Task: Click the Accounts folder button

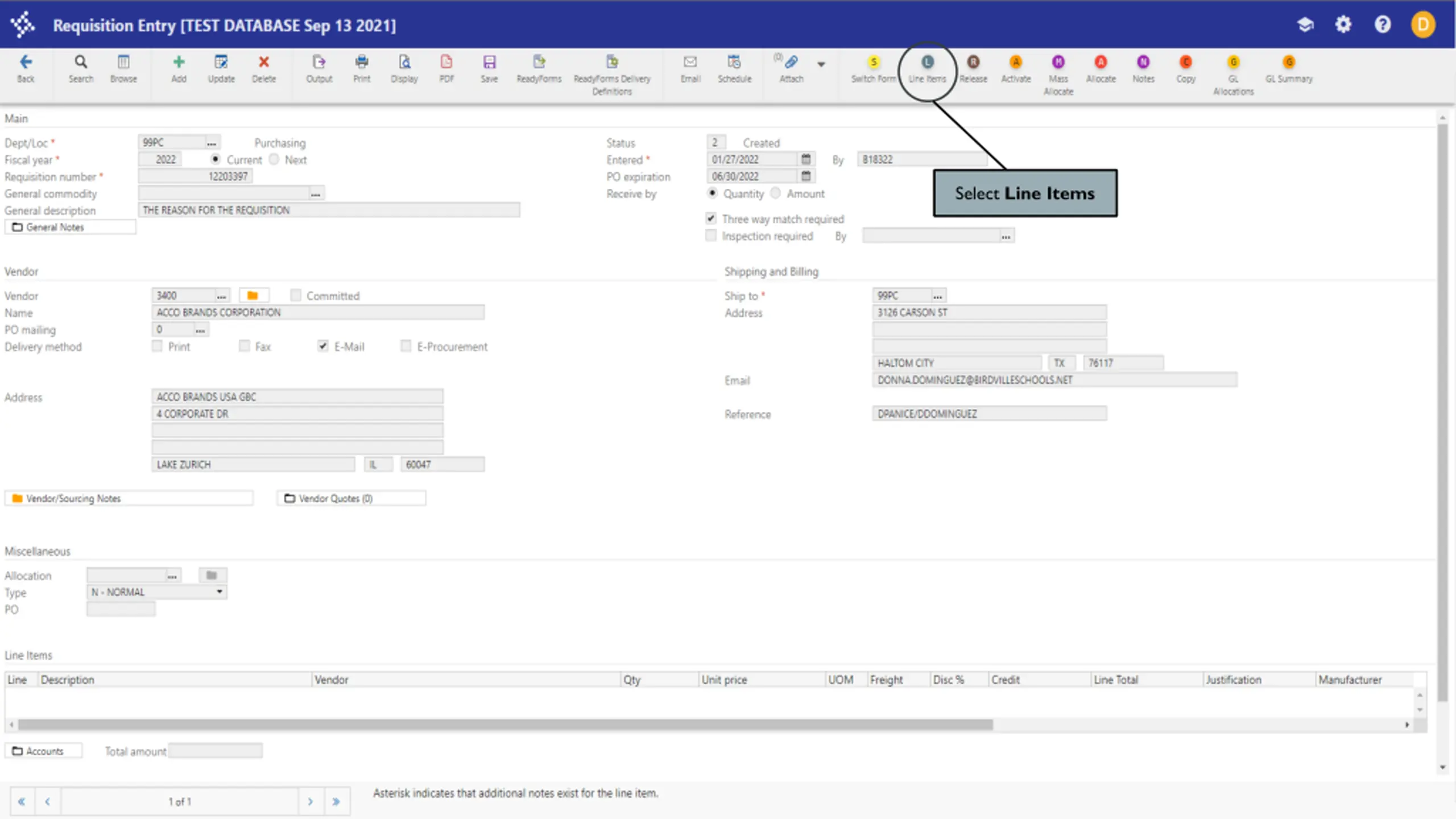Action: 44,751
